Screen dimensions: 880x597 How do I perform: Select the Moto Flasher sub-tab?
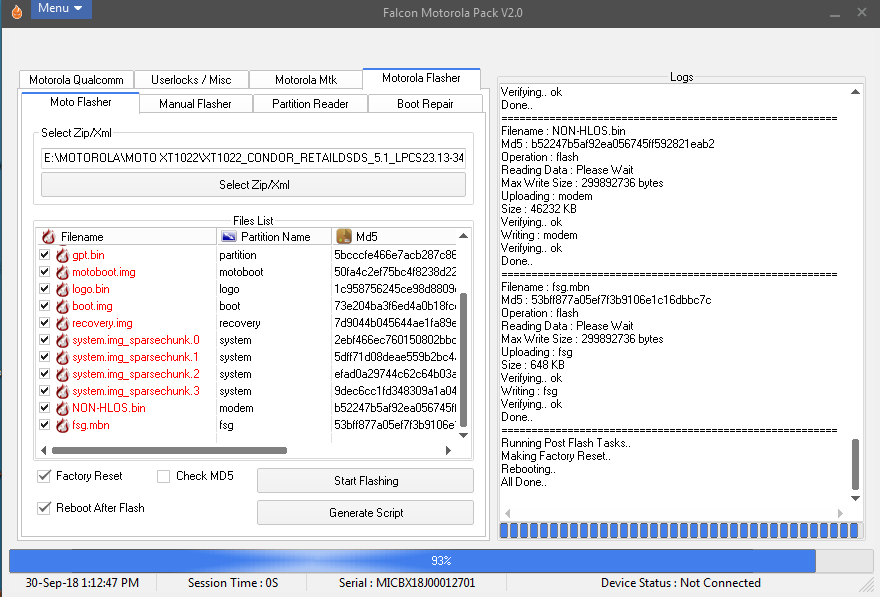(x=81, y=102)
